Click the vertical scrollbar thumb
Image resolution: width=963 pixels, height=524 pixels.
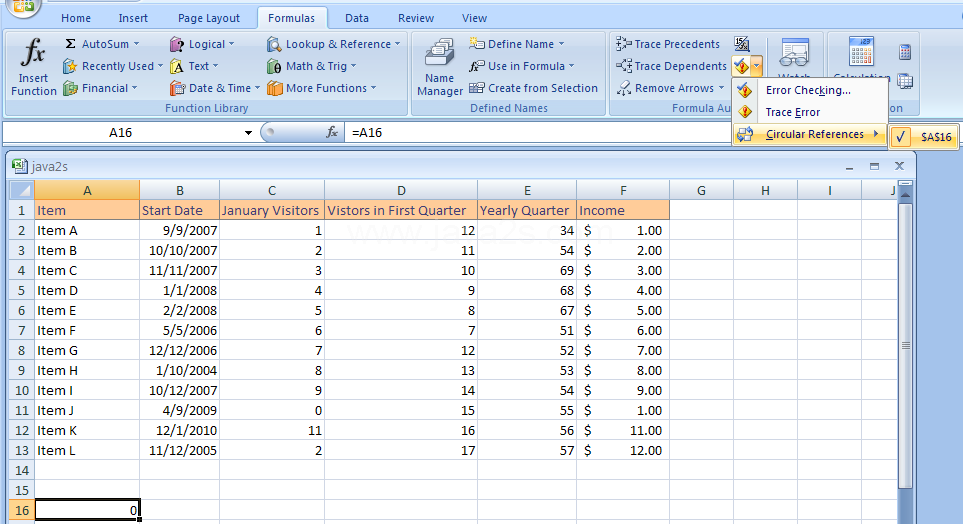(x=905, y=345)
